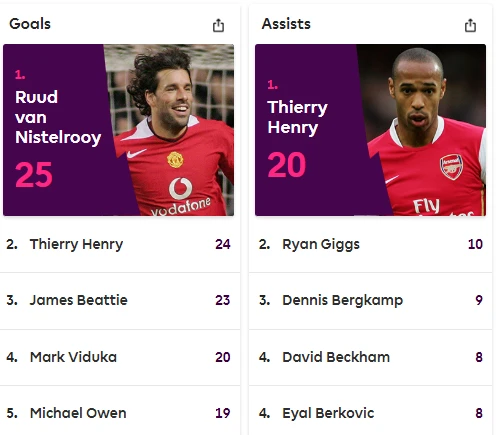Open Dennis Bergkamp player row
This screenshot has width=497, height=435.
click(x=370, y=301)
